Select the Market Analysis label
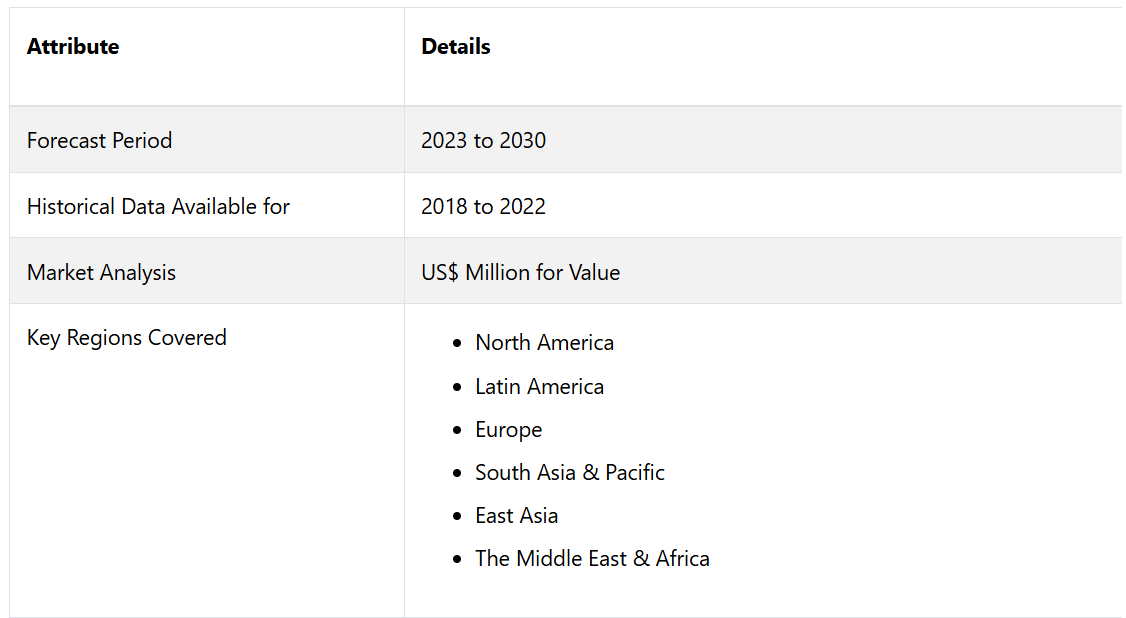 tap(101, 273)
